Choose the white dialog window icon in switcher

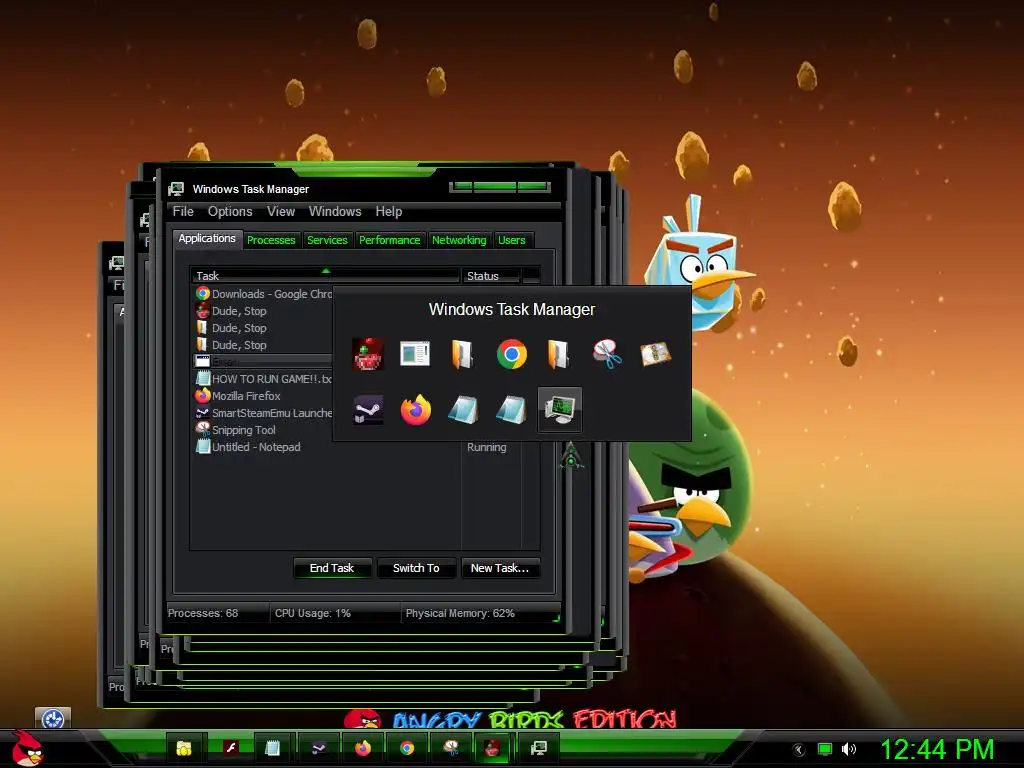tap(415, 354)
